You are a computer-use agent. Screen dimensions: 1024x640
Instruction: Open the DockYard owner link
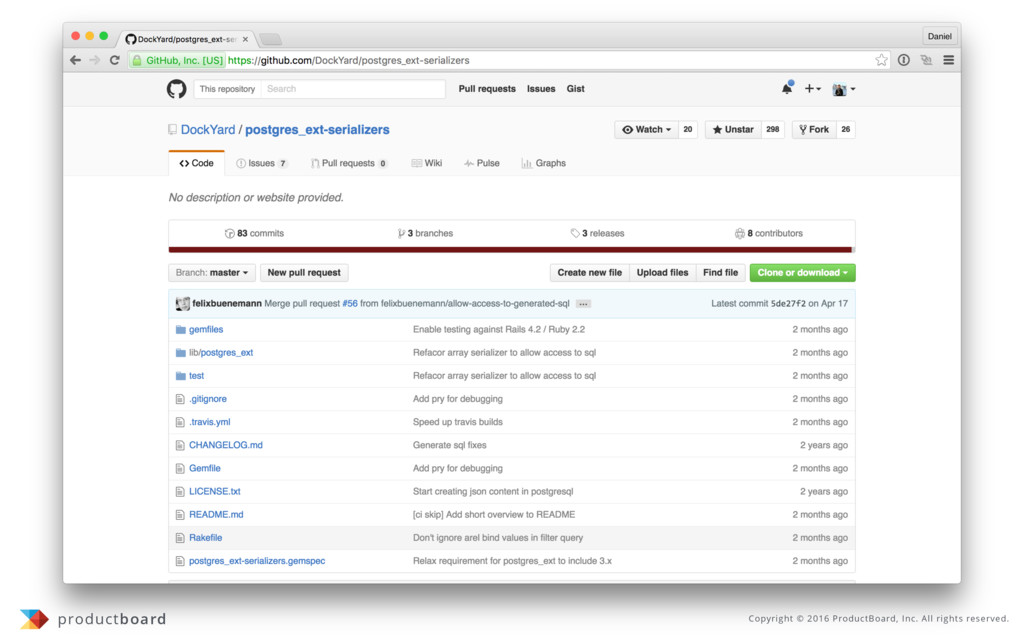pyautogui.click(x=208, y=129)
